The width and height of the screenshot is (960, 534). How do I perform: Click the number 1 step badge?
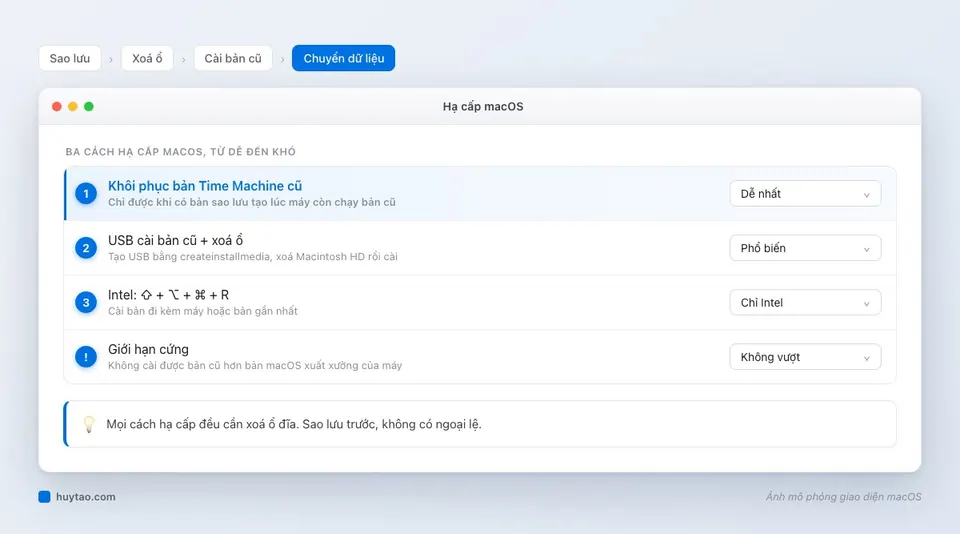point(86,194)
